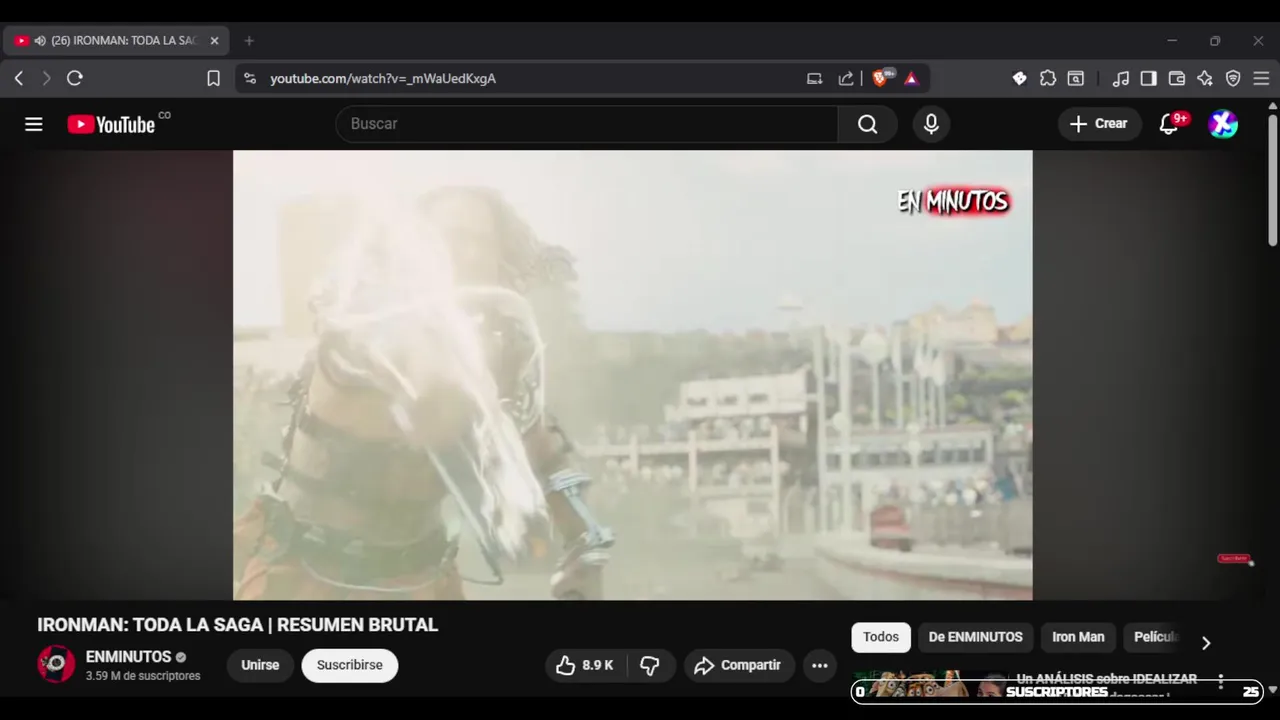
Task: Select the De ENMINUTOS filter chip
Action: point(975,637)
